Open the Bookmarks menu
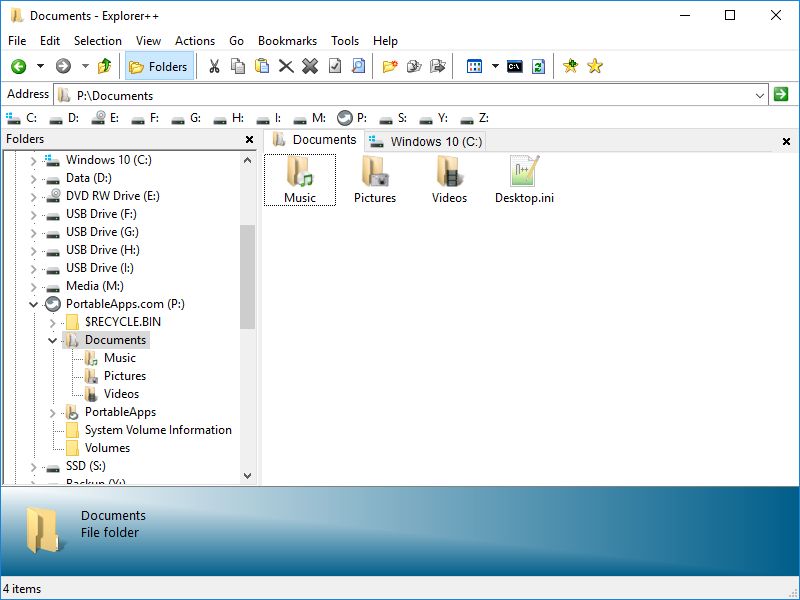Image resolution: width=800 pixels, height=600 pixels. (x=287, y=41)
